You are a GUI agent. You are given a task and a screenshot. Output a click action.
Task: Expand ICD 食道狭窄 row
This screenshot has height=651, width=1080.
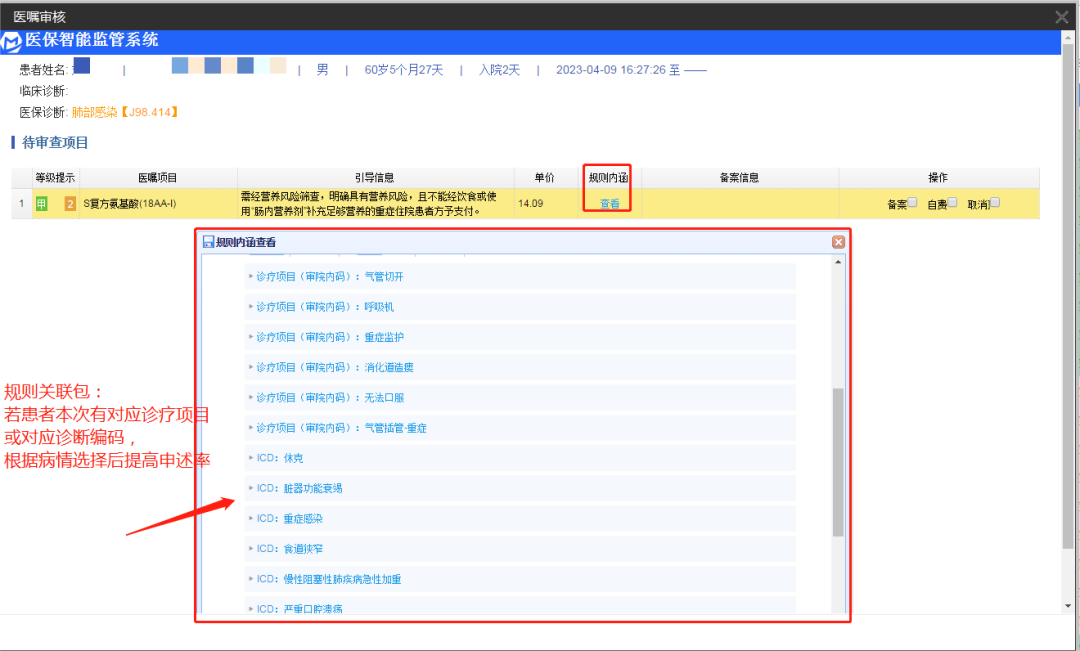pyautogui.click(x=520, y=549)
